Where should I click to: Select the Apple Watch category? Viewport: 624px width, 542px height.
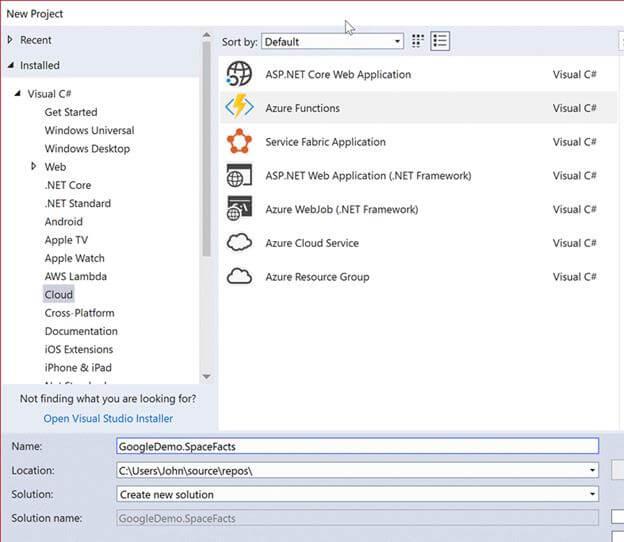point(74,258)
